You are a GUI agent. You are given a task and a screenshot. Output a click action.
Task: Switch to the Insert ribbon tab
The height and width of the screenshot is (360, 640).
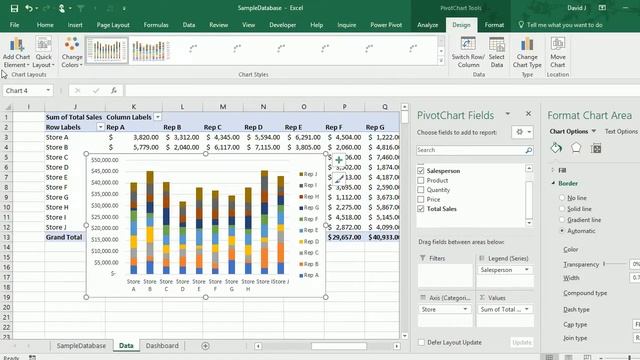pyautogui.click(x=75, y=25)
